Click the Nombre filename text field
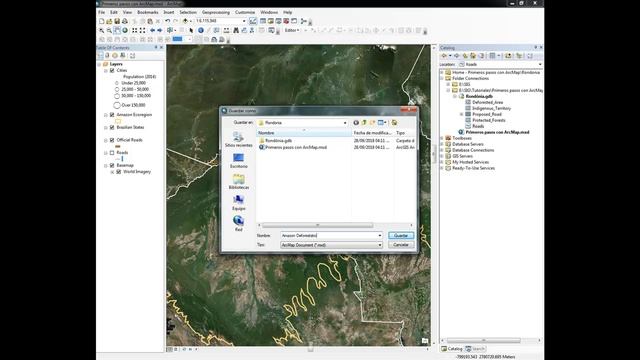Image resolution: width=640 pixels, height=360 pixels. [329, 236]
